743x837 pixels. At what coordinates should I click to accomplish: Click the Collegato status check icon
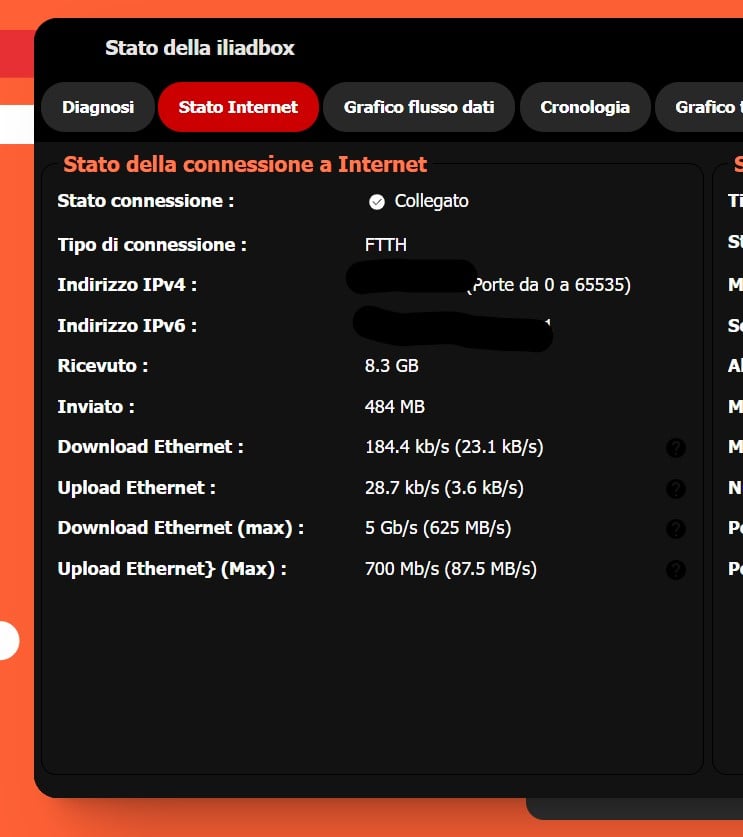(x=377, y=202)
